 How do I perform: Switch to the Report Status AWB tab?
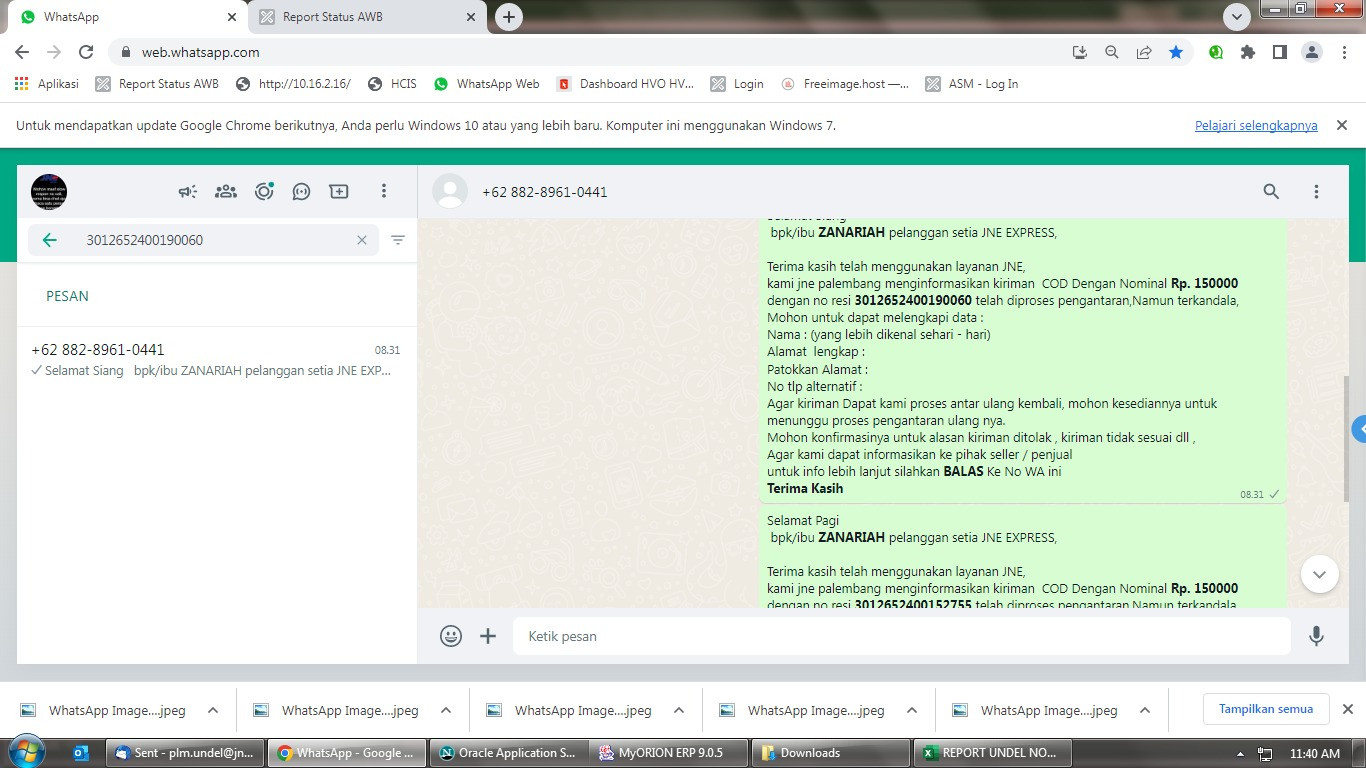[x=366, y=17]
